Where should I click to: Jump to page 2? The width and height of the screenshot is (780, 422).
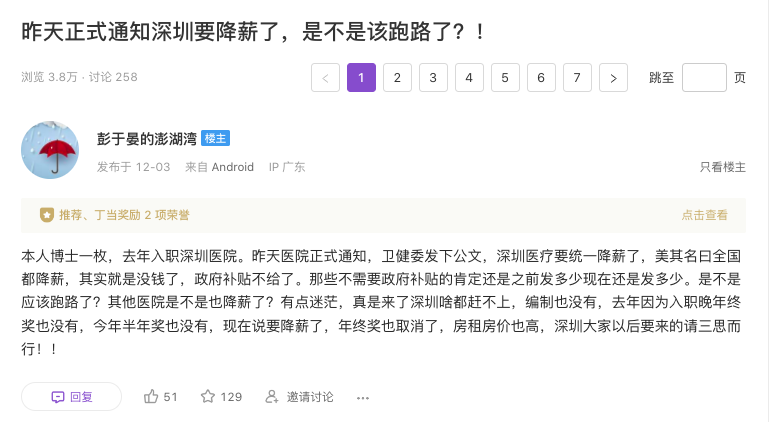(397, 77)
